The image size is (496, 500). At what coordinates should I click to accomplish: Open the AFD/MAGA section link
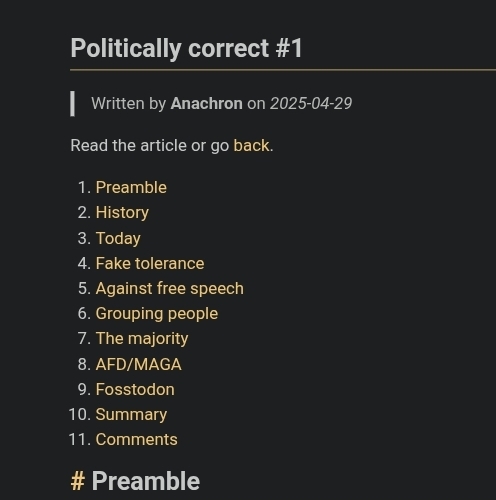click(139, 364)
